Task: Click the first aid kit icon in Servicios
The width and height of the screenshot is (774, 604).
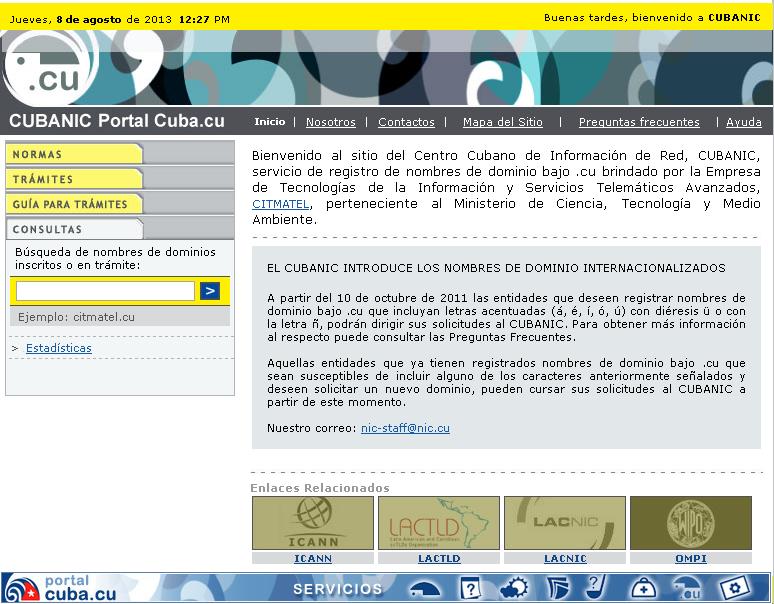Action: pos(644,588)
